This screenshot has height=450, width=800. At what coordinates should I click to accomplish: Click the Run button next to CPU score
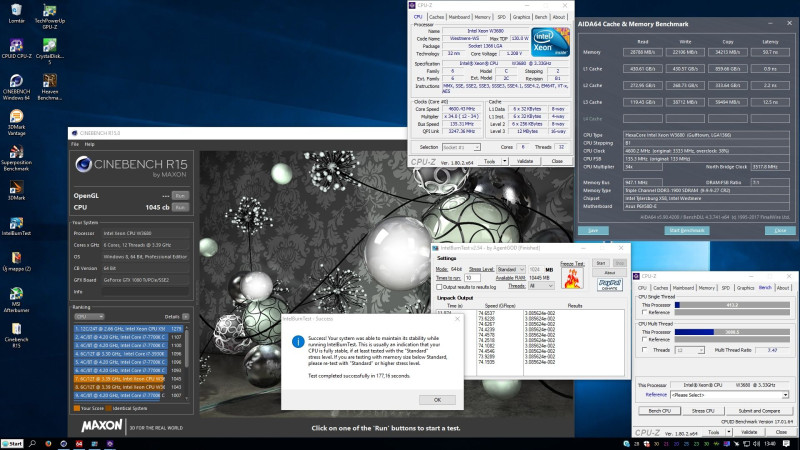[x=180, y=207]
